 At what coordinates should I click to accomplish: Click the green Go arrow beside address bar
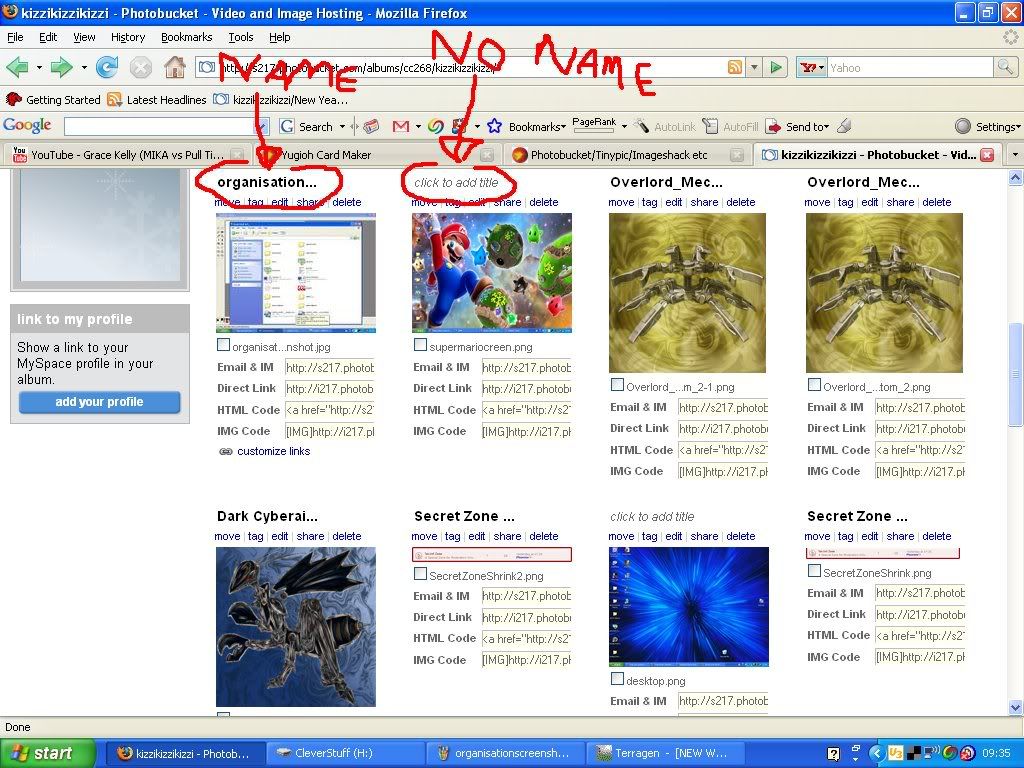pos(776,68)
